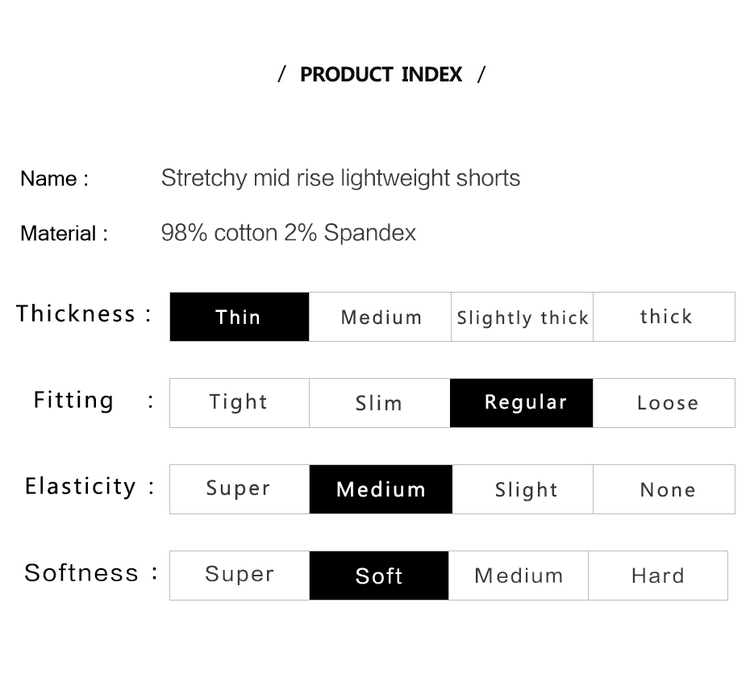Choose the Tight fitting option
This screenshot has width=750, height=690.
239,403
